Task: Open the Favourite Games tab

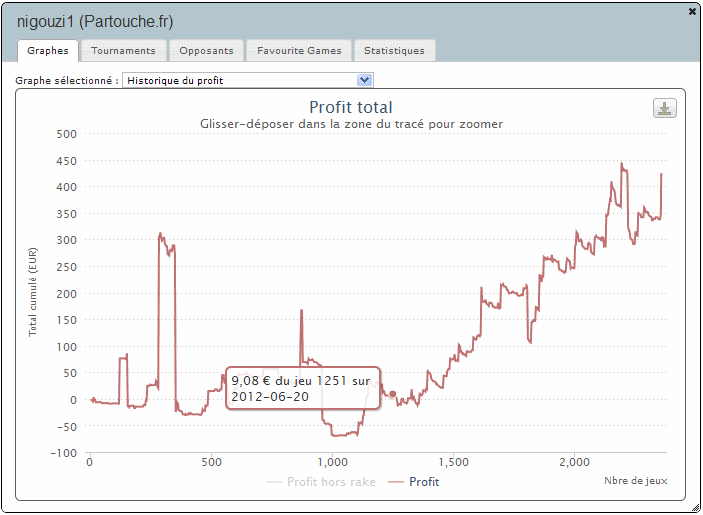Action: pyautogui.click(x=299, y=51)
